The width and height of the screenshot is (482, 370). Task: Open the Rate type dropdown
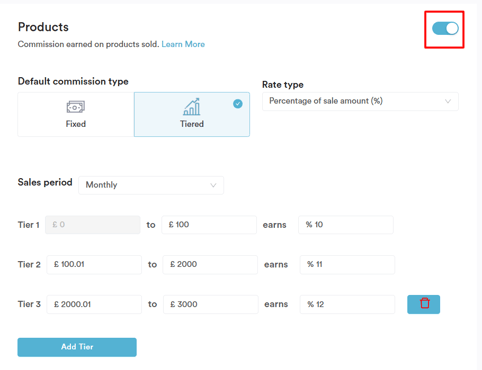click(360, 101)
